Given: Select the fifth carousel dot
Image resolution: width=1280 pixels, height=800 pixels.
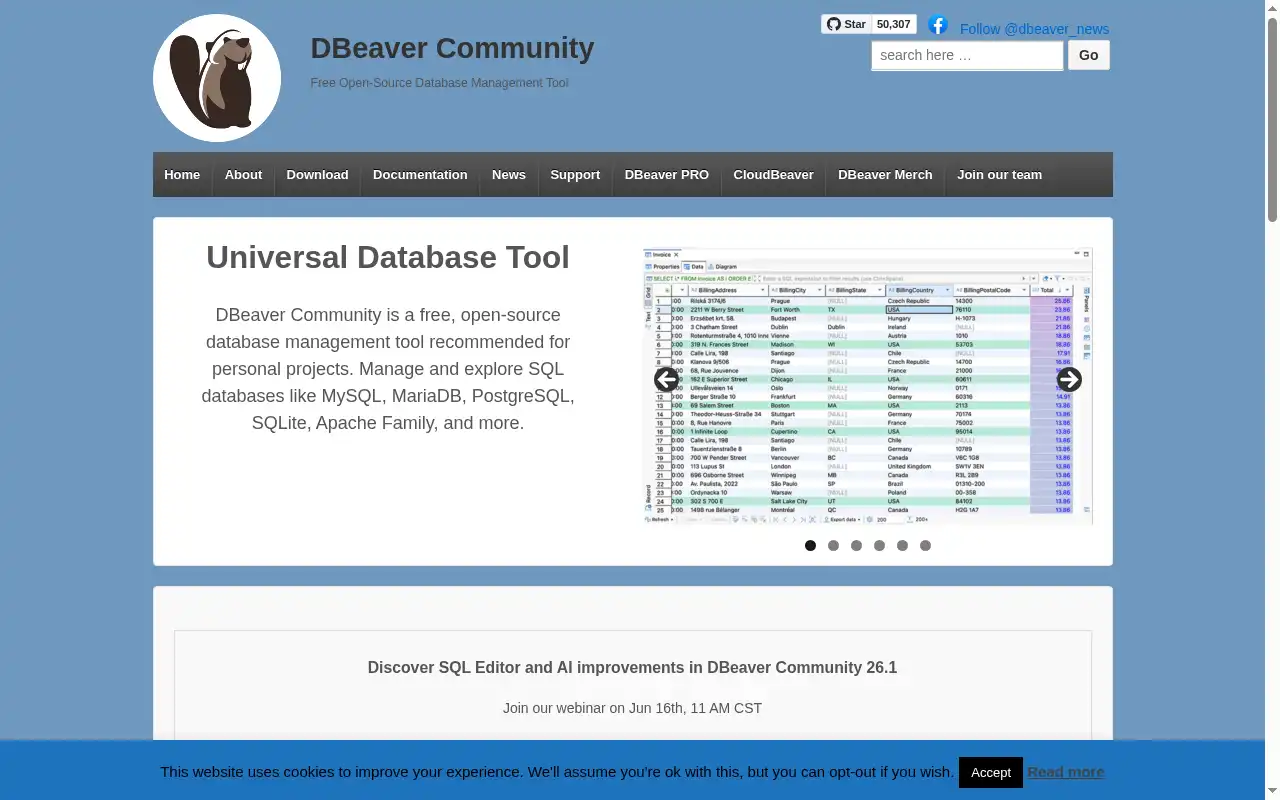Looking at the screenshot, I should pyautogui.click(x=902, y=545).
